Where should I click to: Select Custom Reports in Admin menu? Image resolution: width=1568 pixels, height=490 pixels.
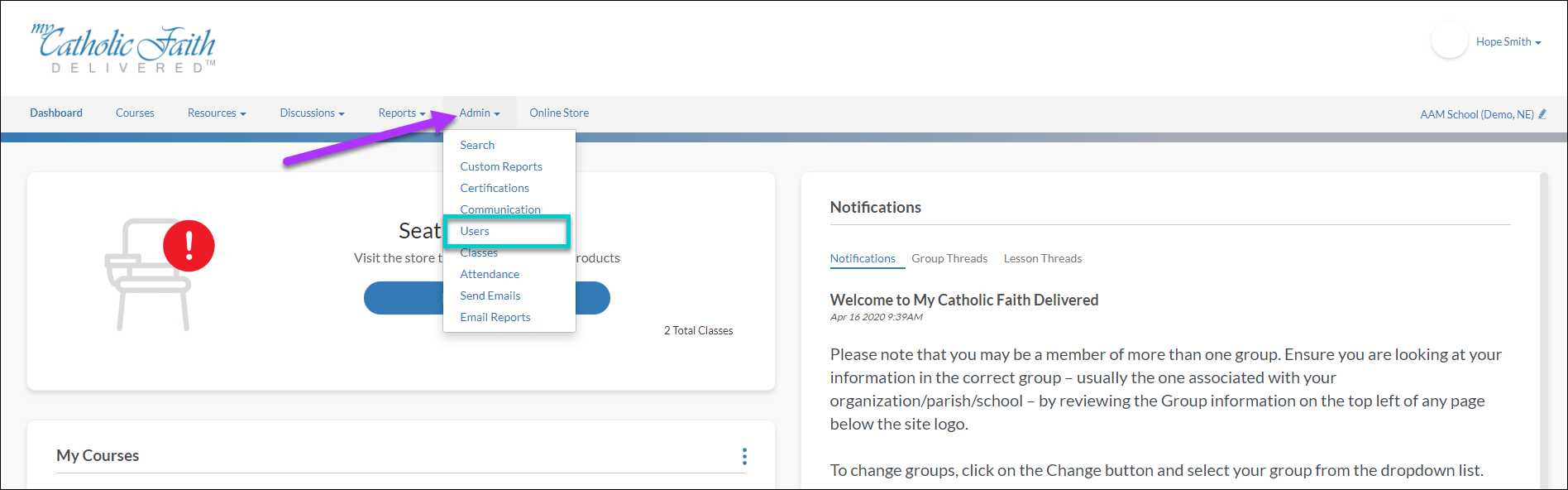click(x=501, y=166)
